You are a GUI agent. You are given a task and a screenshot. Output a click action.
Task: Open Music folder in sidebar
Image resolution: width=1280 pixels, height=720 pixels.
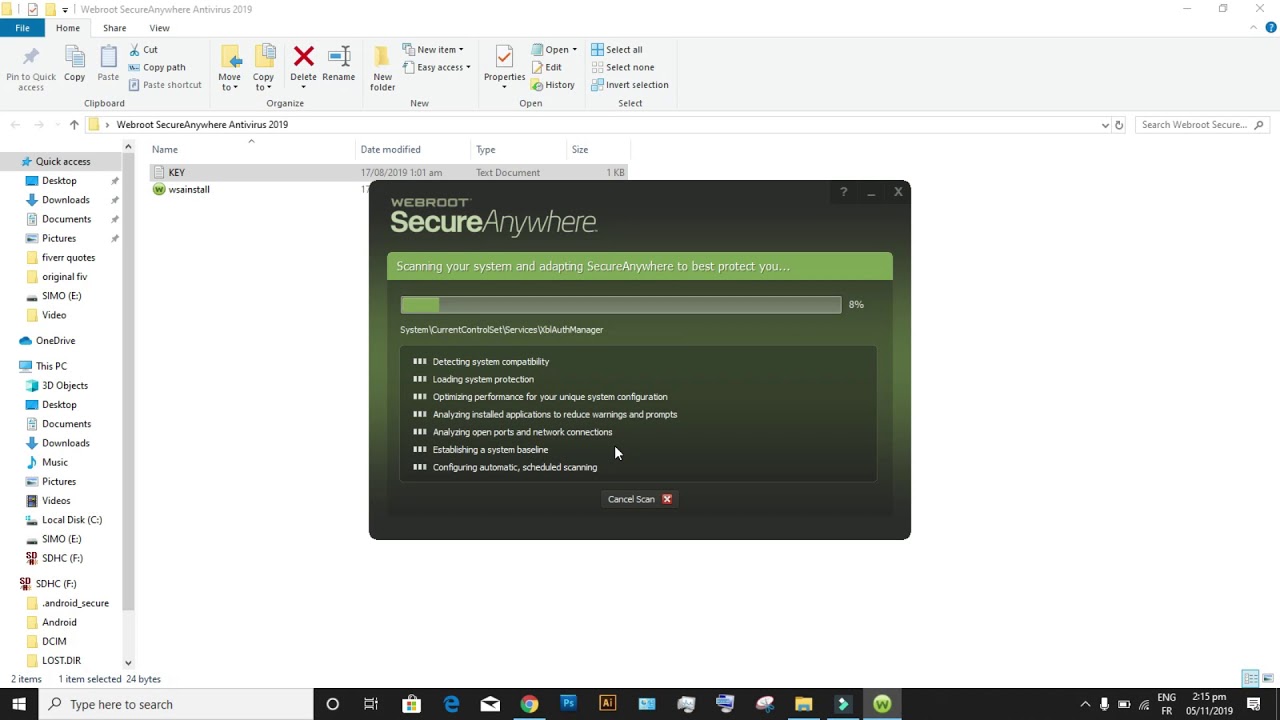[55, 462]
